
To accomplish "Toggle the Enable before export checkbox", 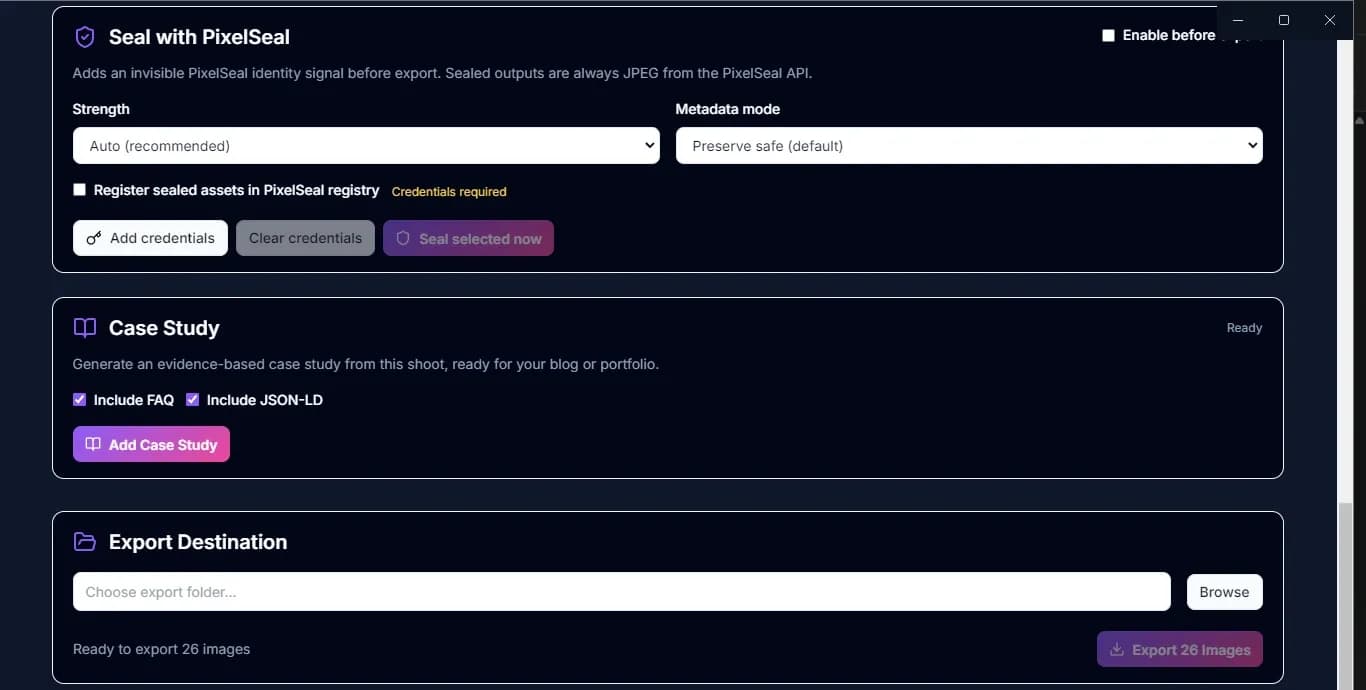I will pos(1108,35).
